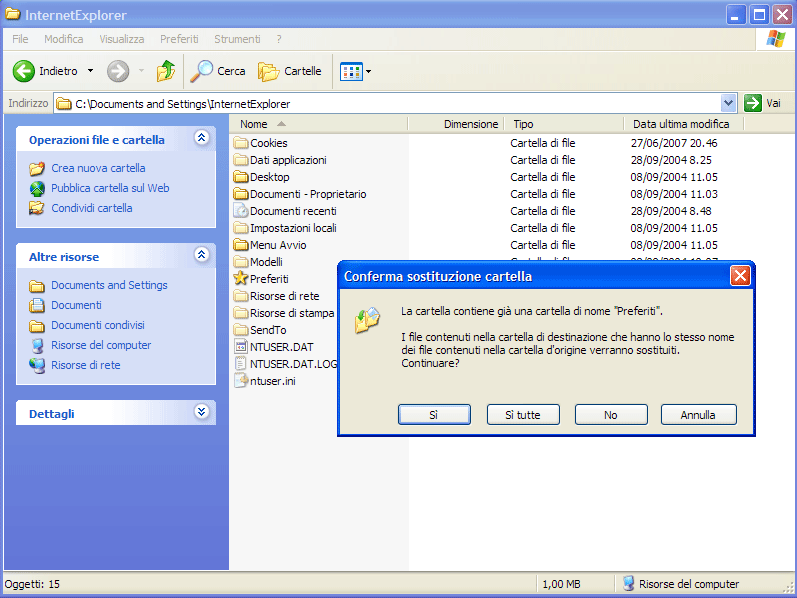Viewport: 797px width, 598px height.
Task: Confirm replacement with the Sì button
Action: tap(434, 414)
